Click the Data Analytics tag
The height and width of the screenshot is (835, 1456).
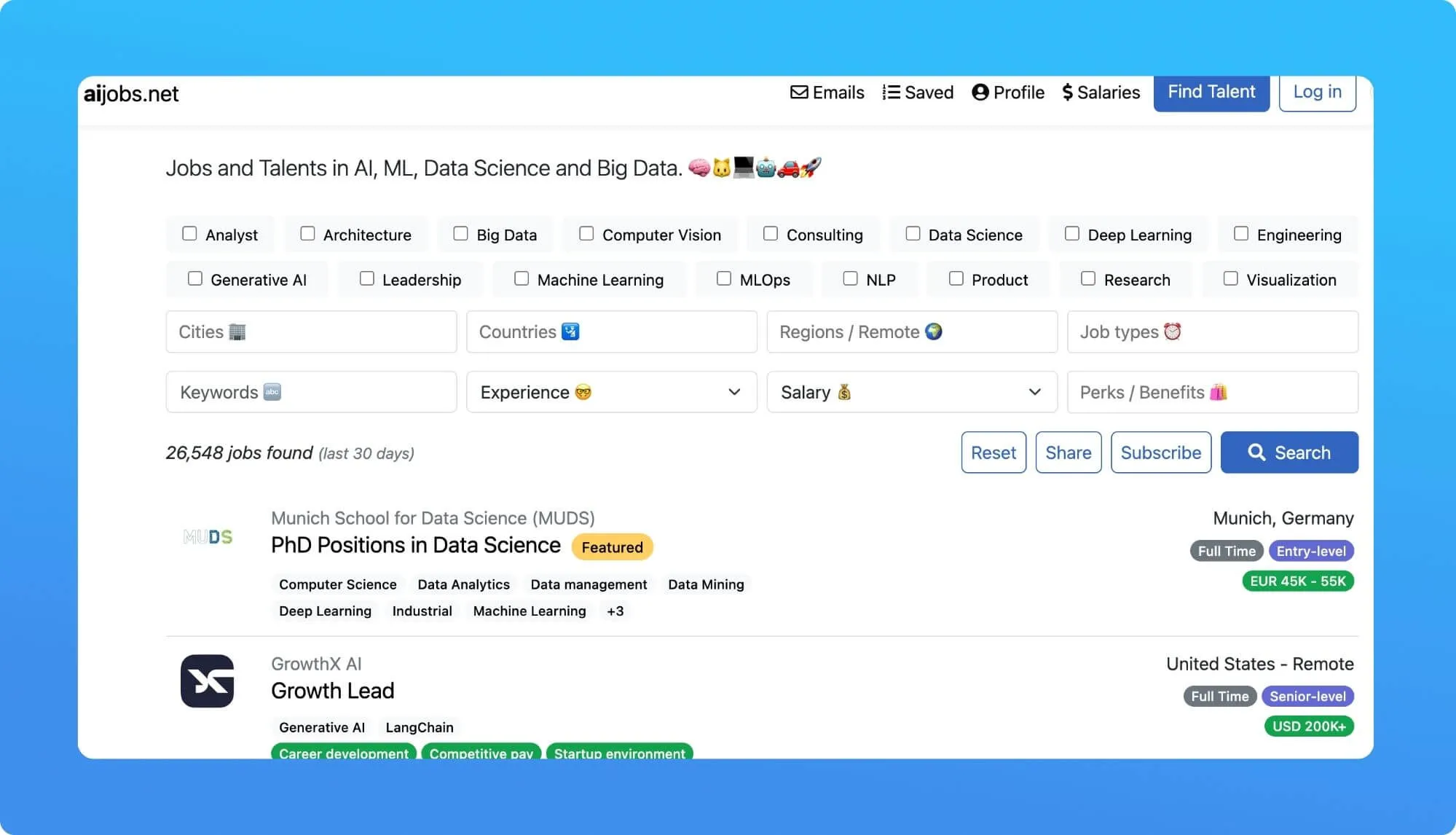463,584
